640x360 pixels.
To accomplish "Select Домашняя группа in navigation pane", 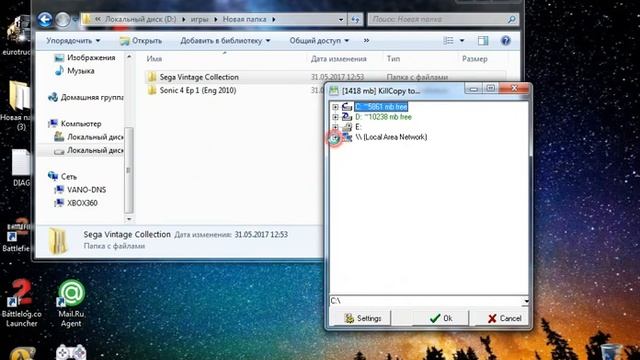I will (85, 97).
